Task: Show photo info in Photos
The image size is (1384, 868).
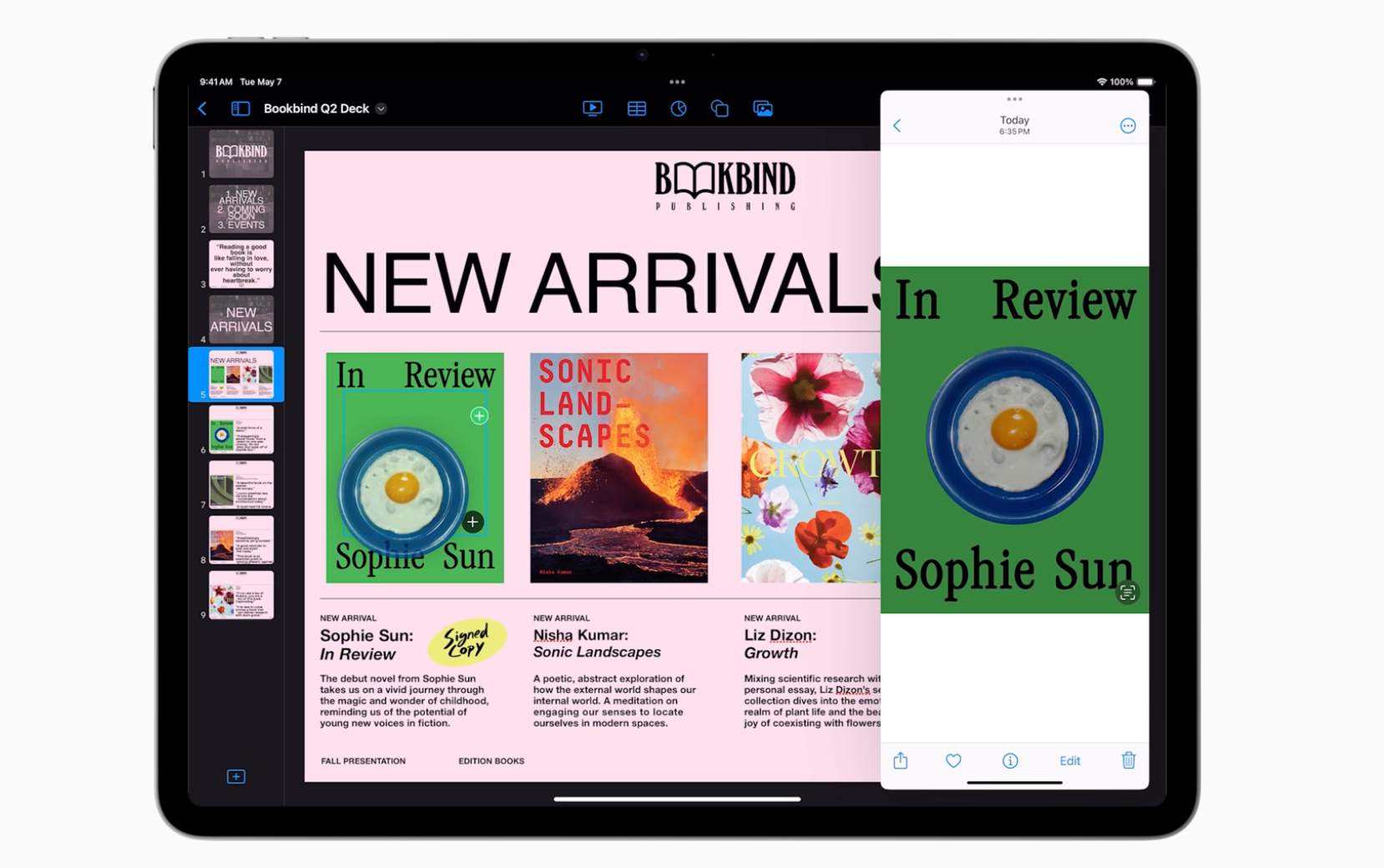Action: tap(1010, 760)
